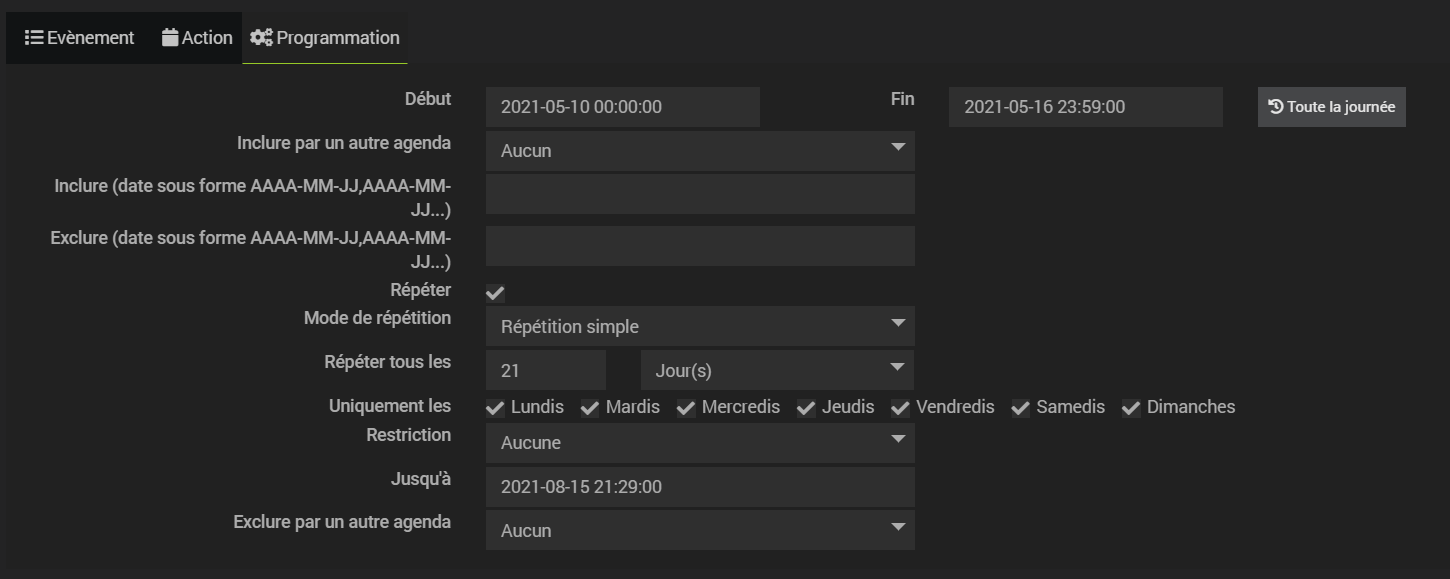Switch to the Action tab
The image size is (1450, 579).
pos(196,38)
